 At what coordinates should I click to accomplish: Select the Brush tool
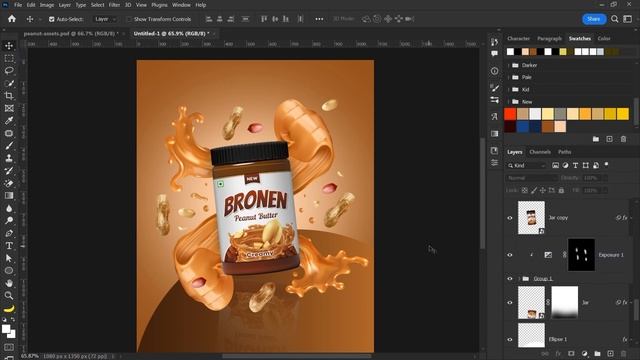pos(9,146)
